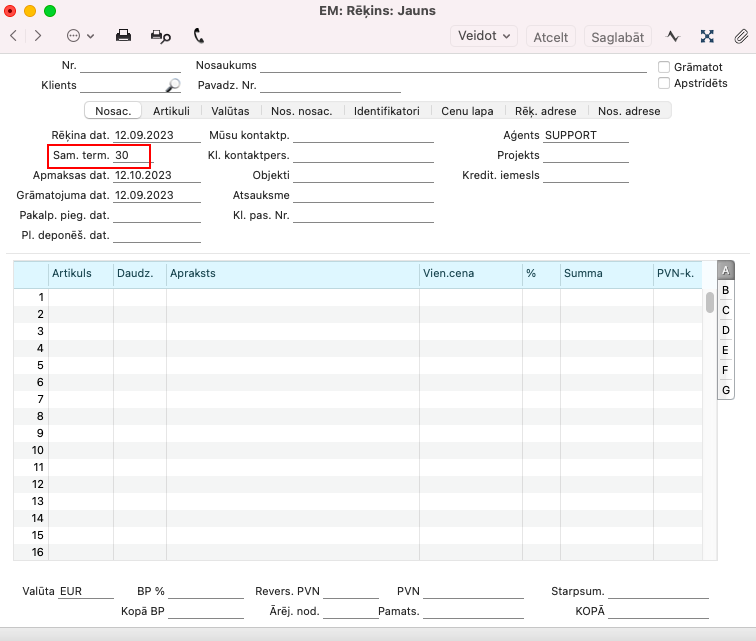756x641 pixels.
Task: Tick the Apstrīdēts checkbox
Action: [664, 84]
